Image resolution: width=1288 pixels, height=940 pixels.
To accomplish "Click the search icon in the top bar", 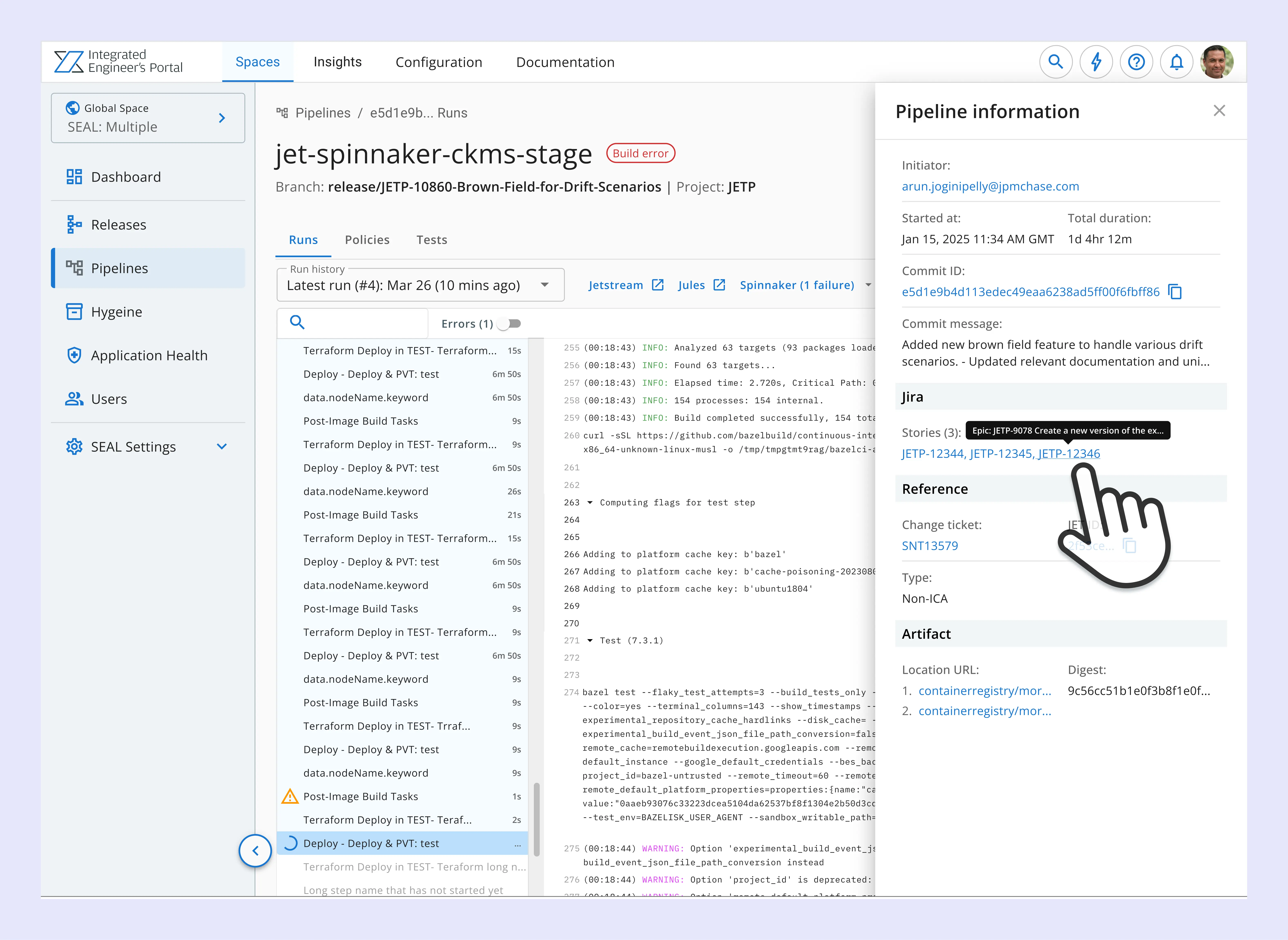I will [x=1055, y=62].
